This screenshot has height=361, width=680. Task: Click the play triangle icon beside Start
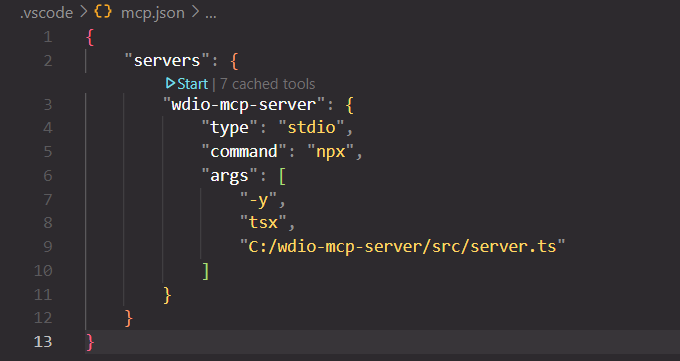(170, 83)
